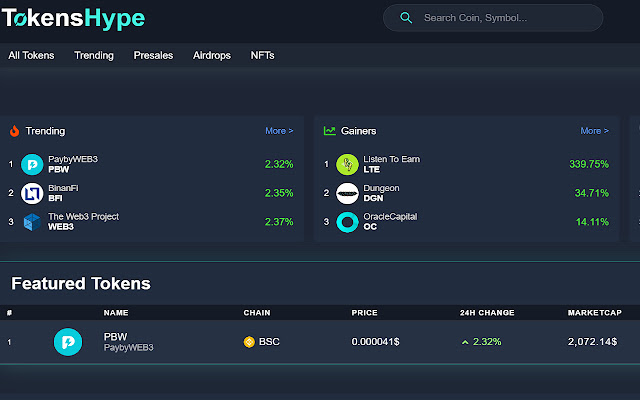Click The Web3 Project cube icon
Image resolution: width=640 pixels, height=400 pixels.
[x=32, y=222]
